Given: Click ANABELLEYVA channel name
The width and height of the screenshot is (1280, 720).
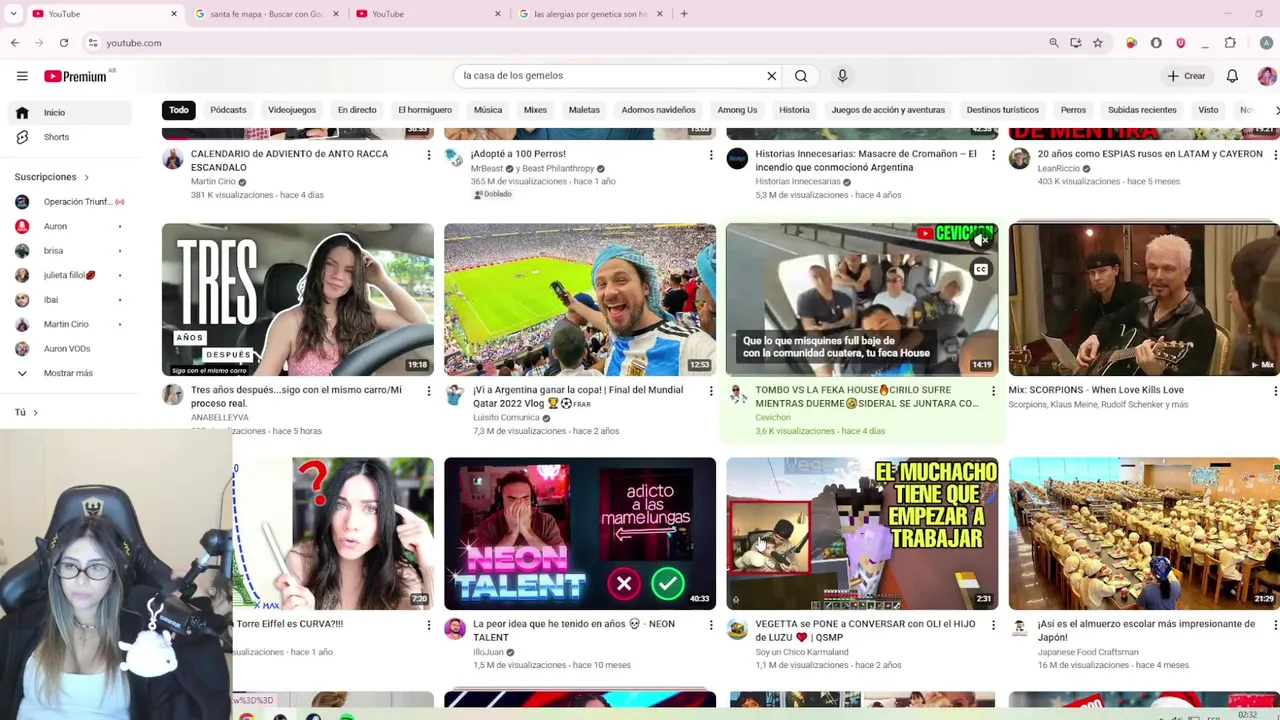Looking at the screenshot, I should (219, 417).
